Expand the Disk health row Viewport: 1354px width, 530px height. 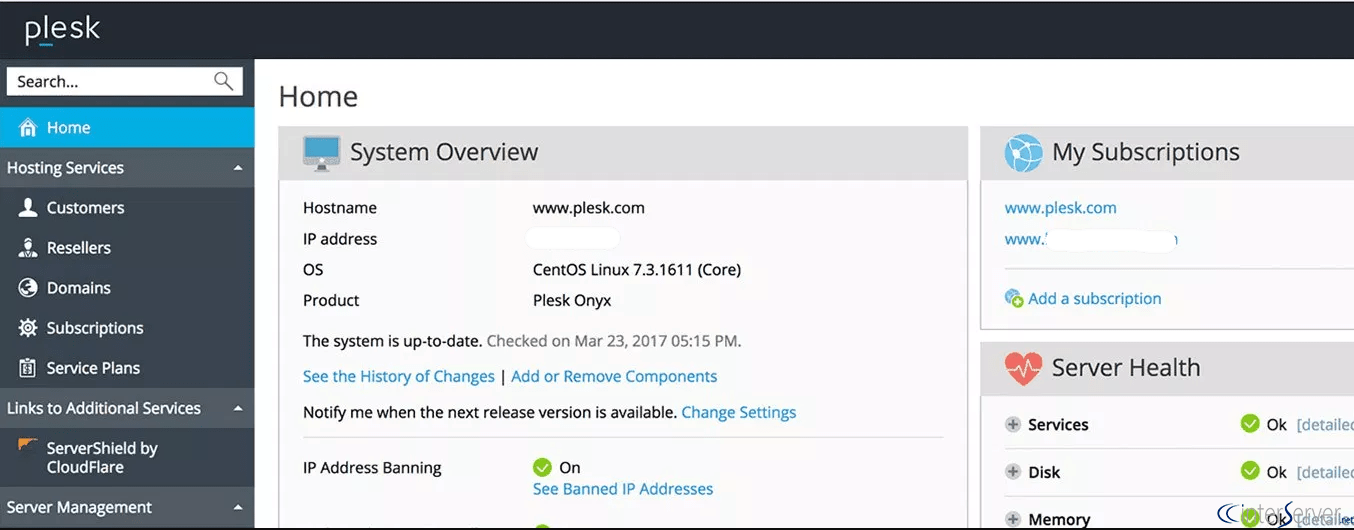(x=1013, y=472)
